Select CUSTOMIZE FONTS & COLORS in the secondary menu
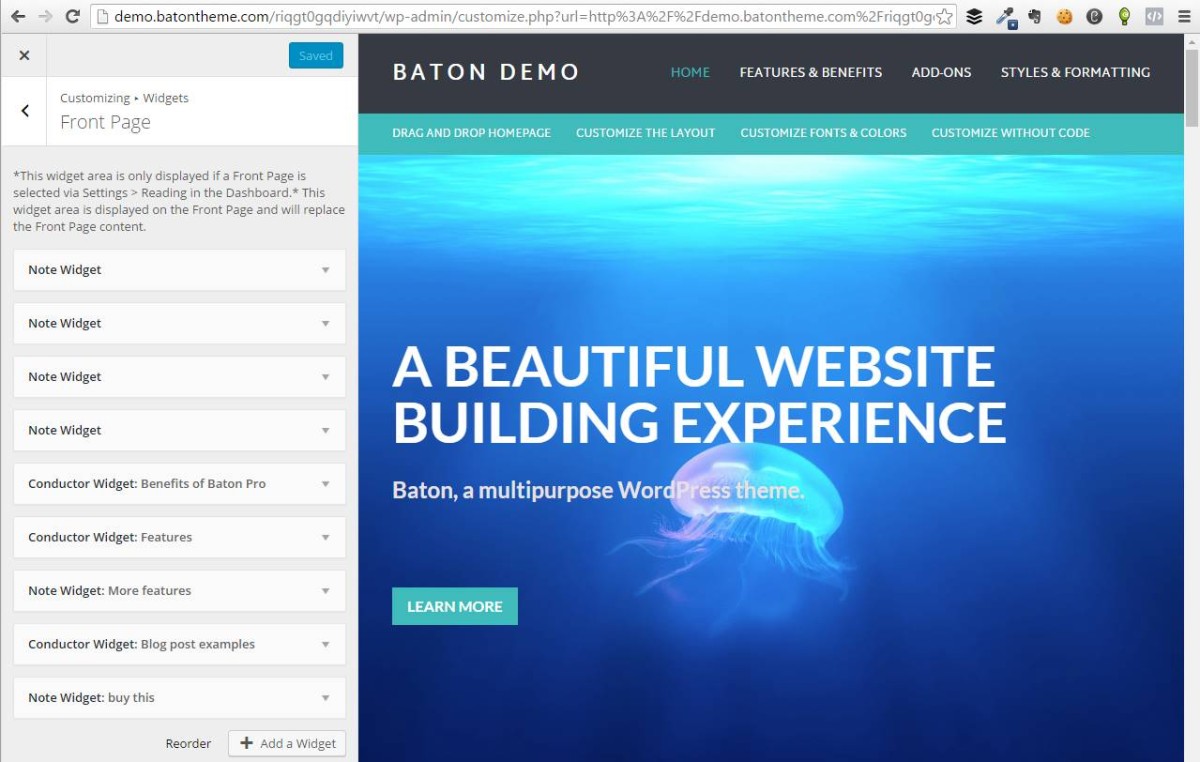Viewport: 1200px width, 762px height. click(823, 132)
